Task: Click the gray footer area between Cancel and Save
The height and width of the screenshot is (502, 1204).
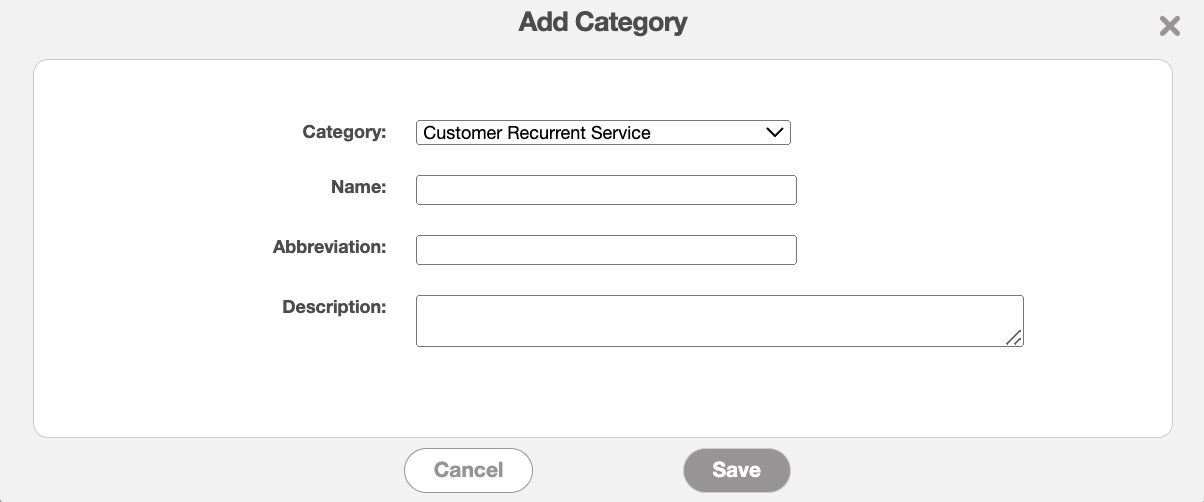Action: click(x=608, y=470)
